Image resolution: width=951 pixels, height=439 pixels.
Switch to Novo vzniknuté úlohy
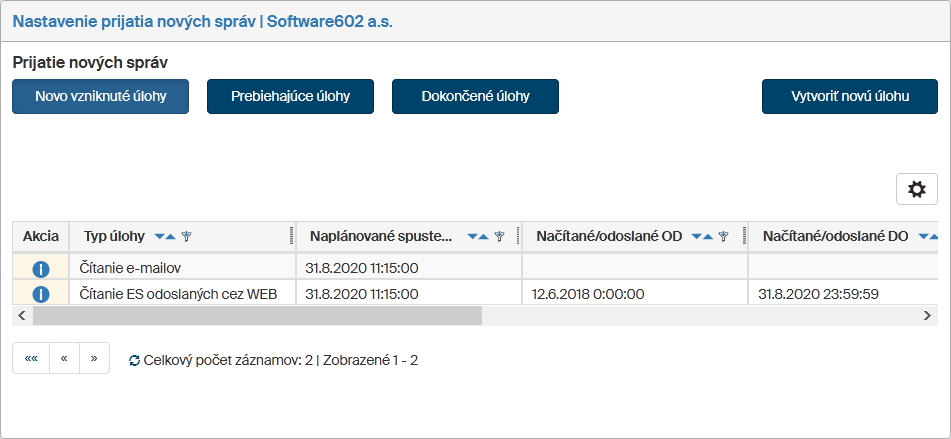tap(100, 97)
